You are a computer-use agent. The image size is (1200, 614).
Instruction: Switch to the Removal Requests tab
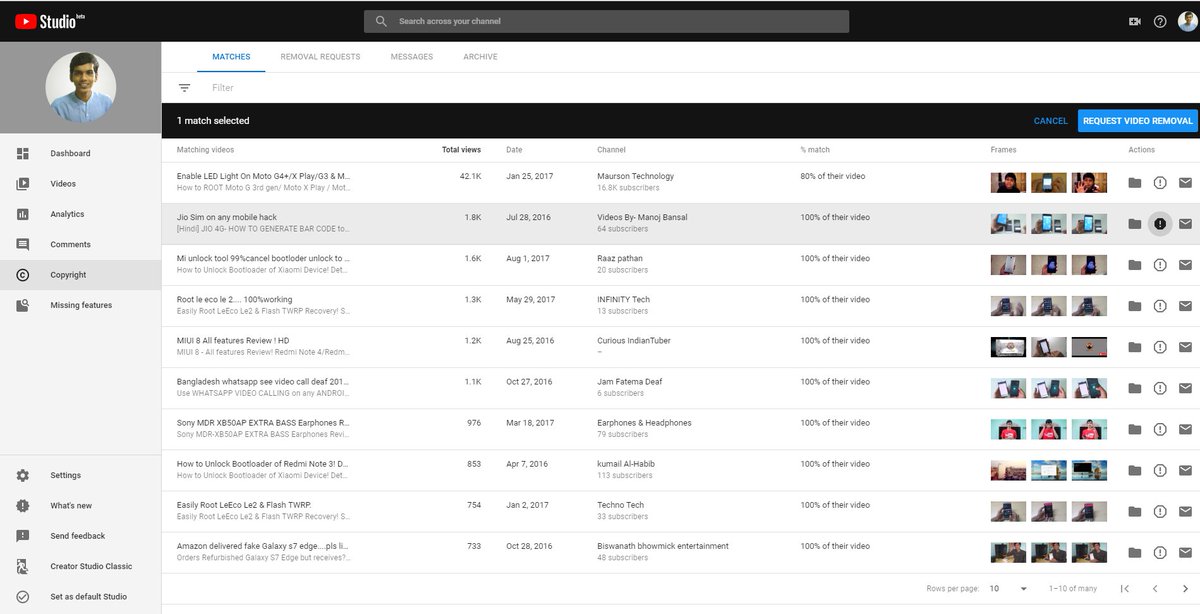point(320,57)
